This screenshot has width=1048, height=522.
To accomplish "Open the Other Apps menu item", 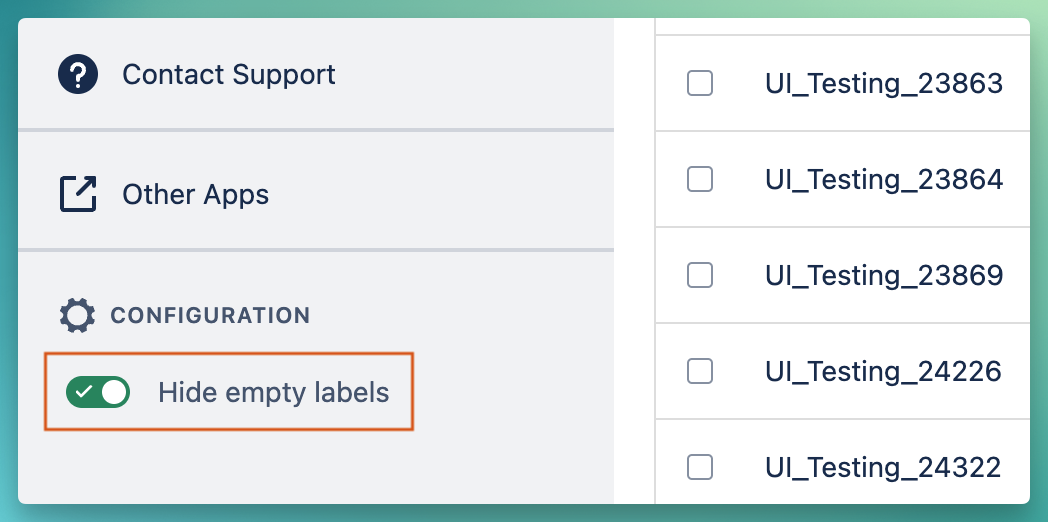I will pyautogui.click(x=195, y=194).
